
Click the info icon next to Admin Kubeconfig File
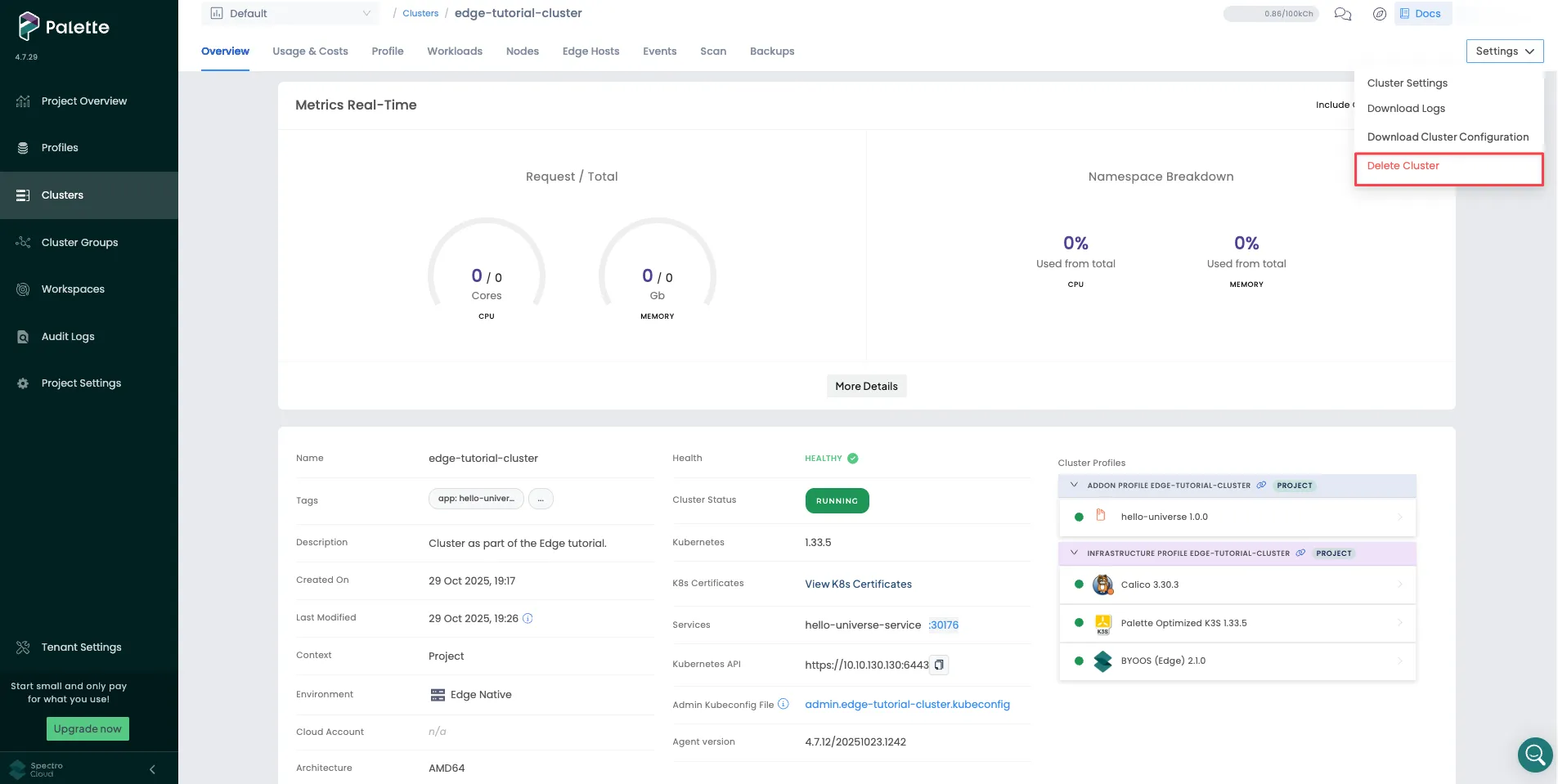pyautogui.click(x=783, y=704)
